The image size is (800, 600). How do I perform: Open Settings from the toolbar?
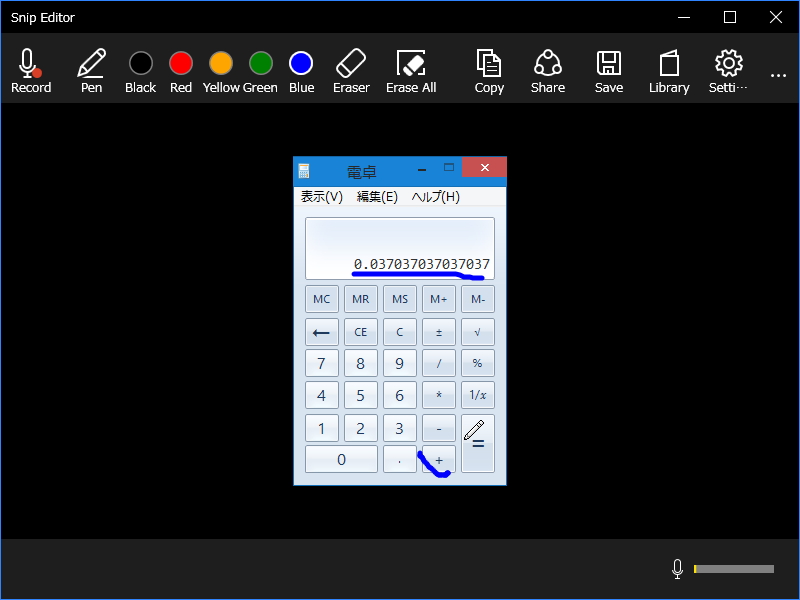(x=728, y=71)
